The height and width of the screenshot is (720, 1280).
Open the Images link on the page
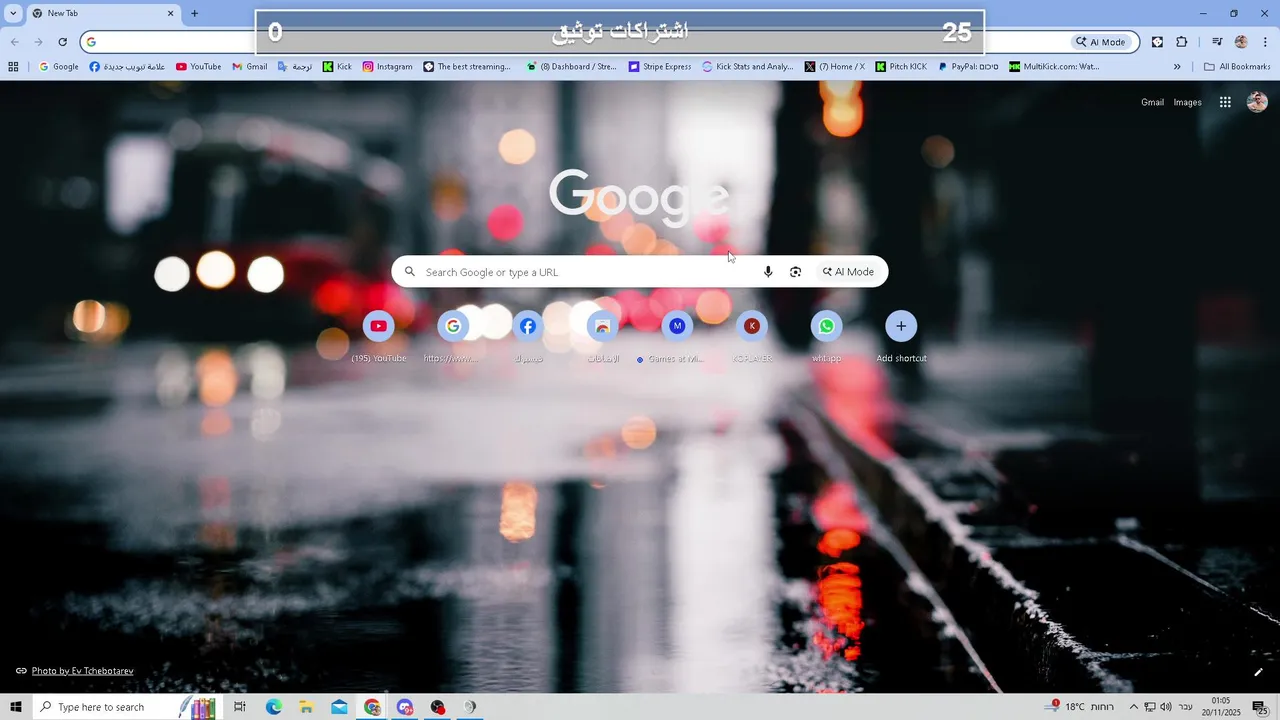(x=1188, y=102)
